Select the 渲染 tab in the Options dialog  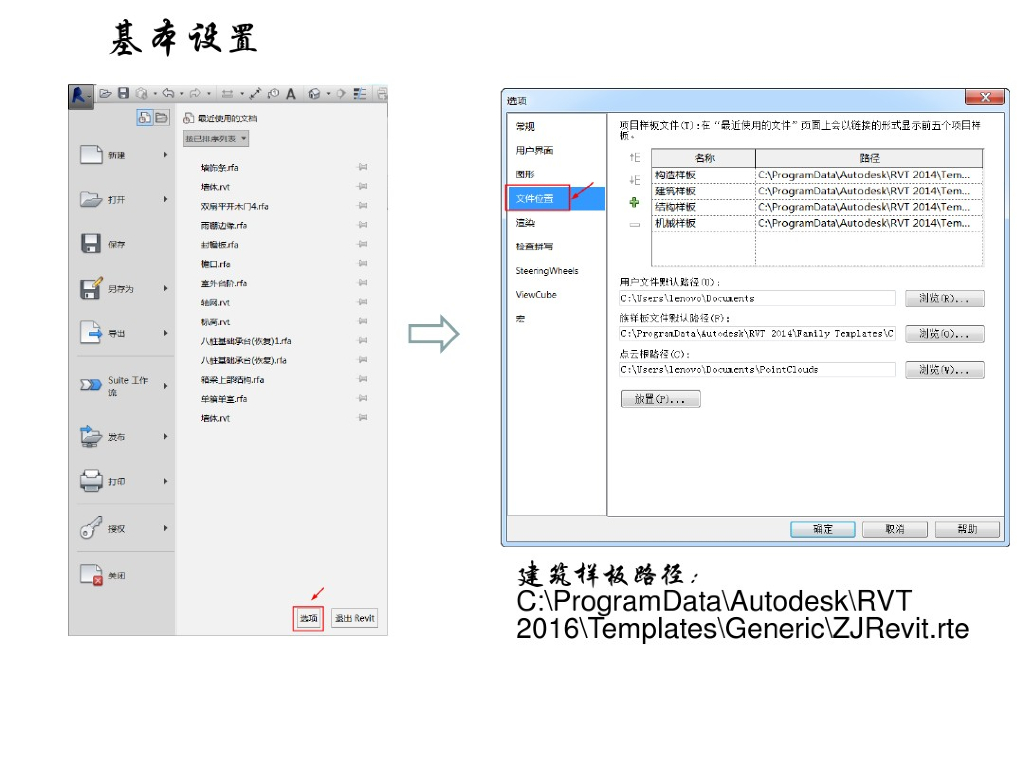pos(556,223)
